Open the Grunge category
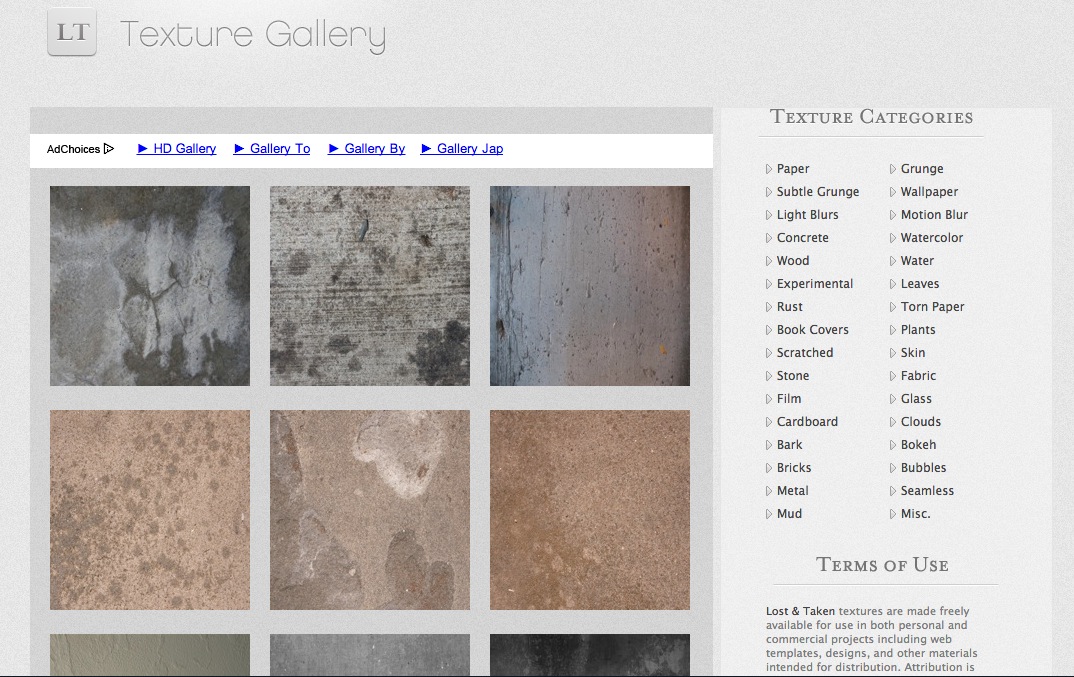 click(922, 169)
